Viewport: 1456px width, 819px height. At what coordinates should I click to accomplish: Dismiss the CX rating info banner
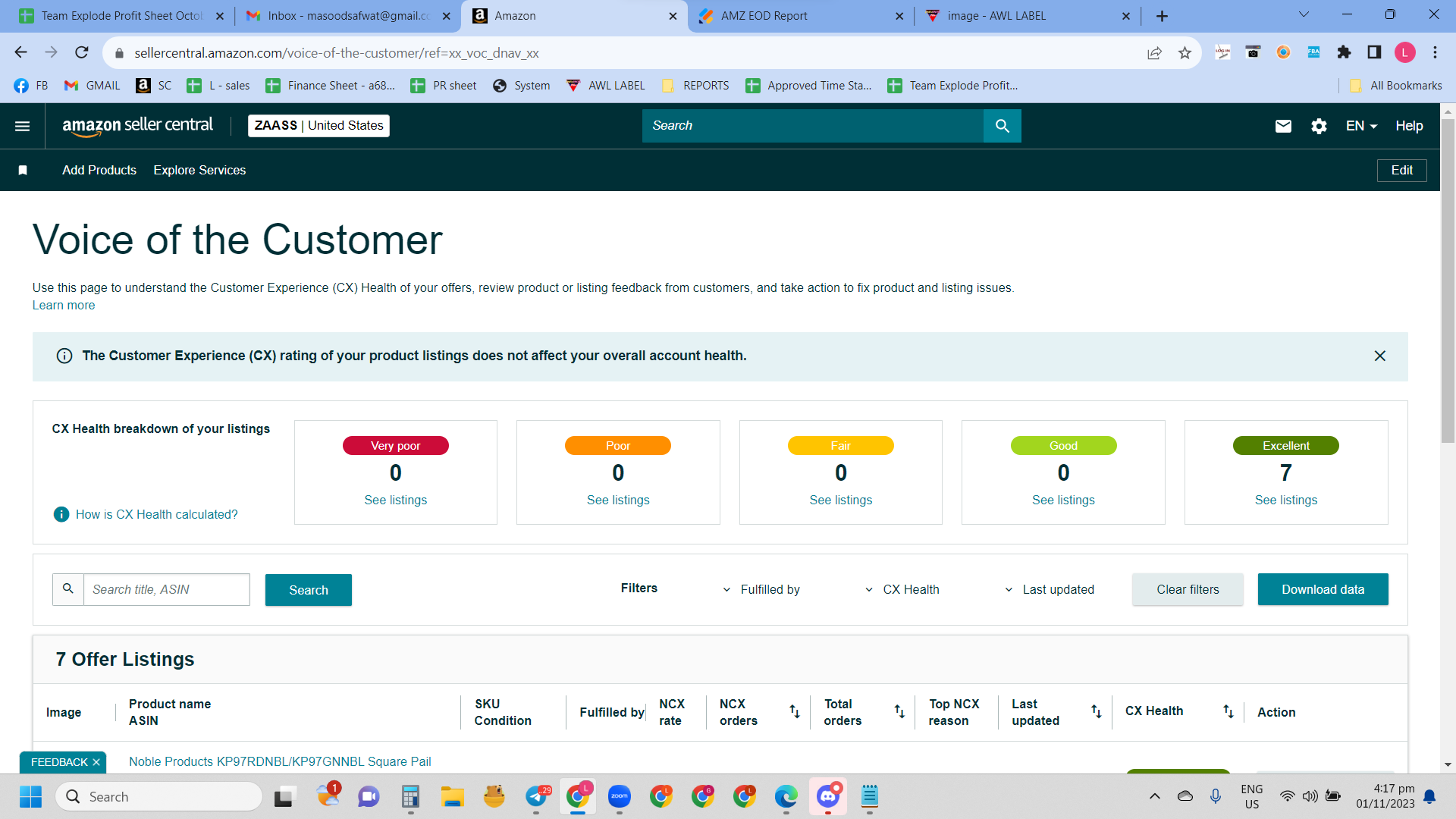[x=1379, y=356]
